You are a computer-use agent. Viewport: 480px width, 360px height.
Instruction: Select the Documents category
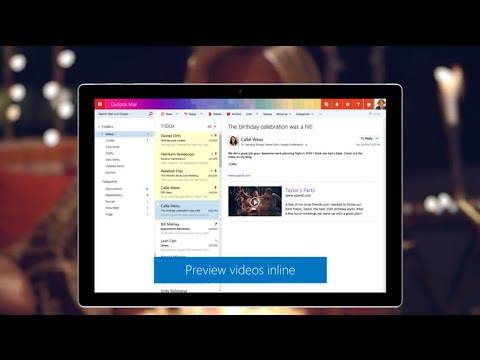[x=114, y=189]
